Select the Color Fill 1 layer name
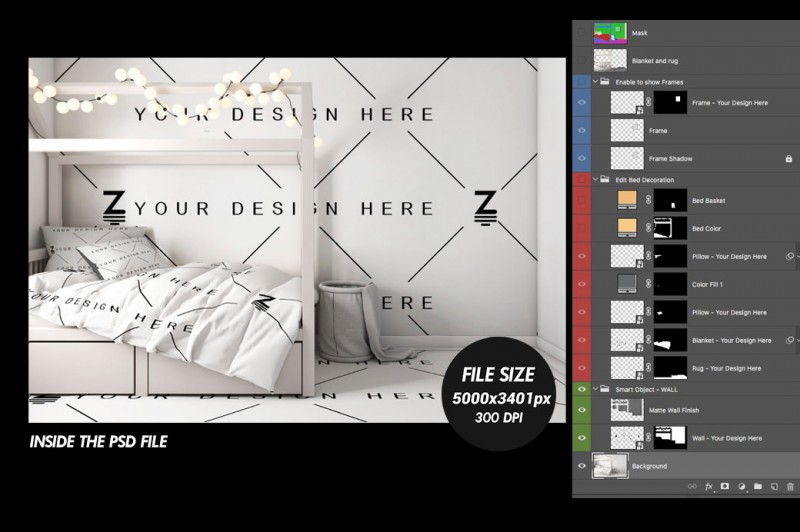This screenshot has height=532, width=800. click(711, 284)
